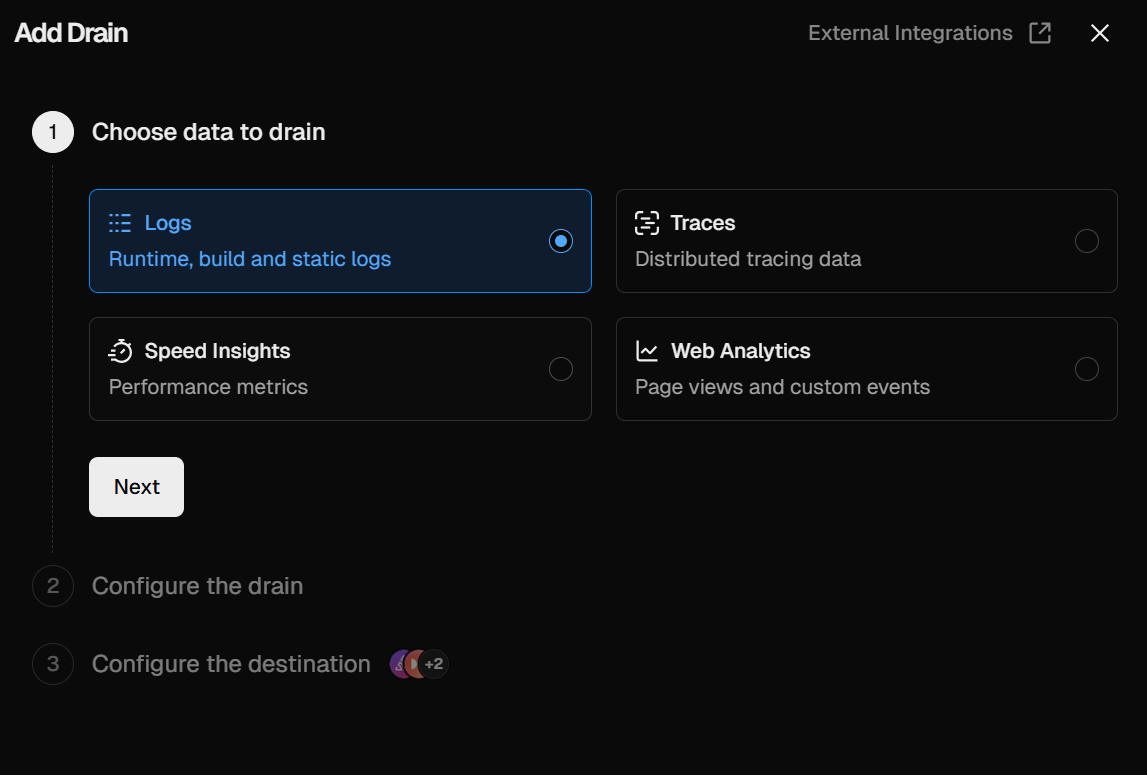Click the Logs list icon

120,223
